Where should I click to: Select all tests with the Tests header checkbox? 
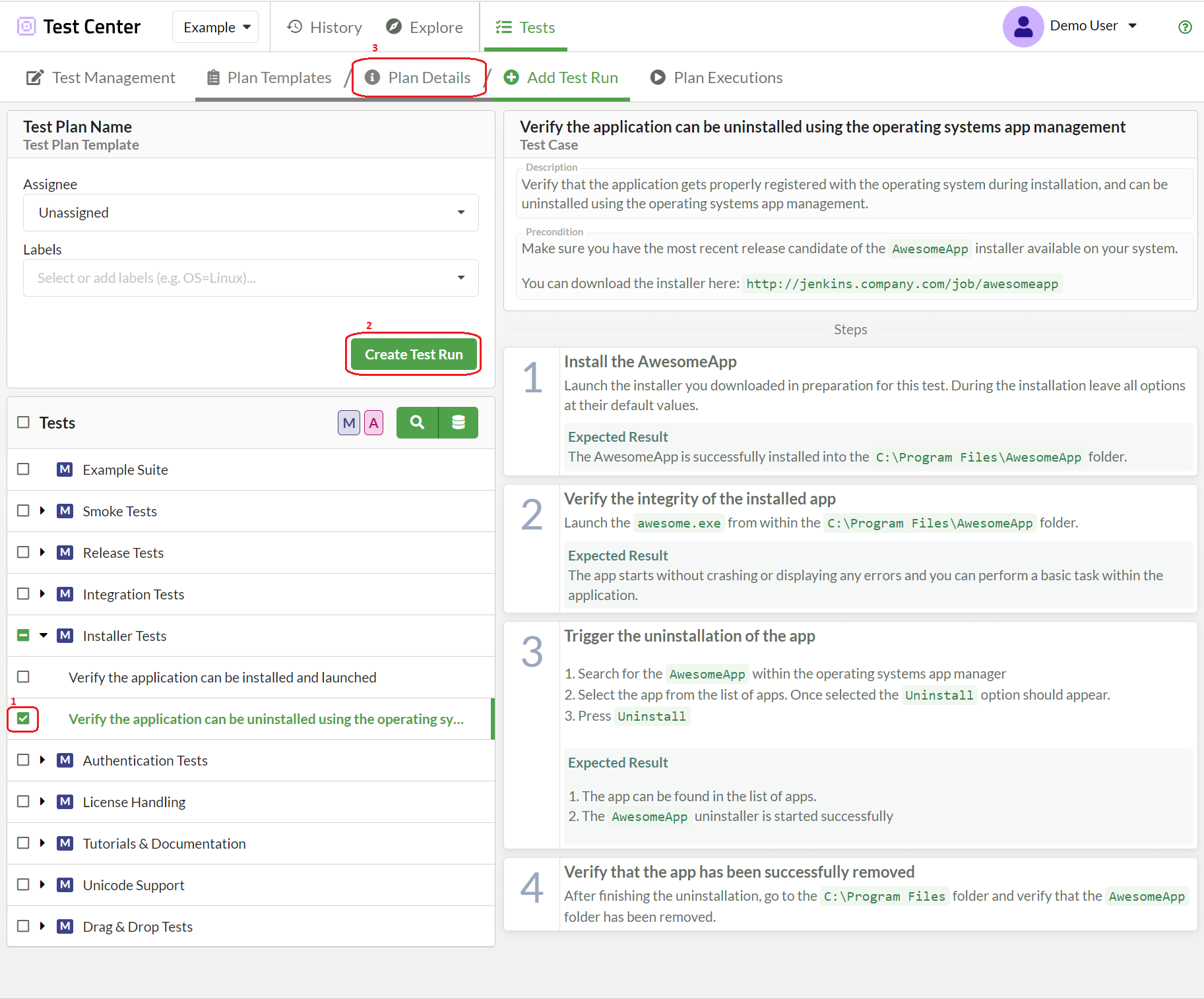point(23,423)
